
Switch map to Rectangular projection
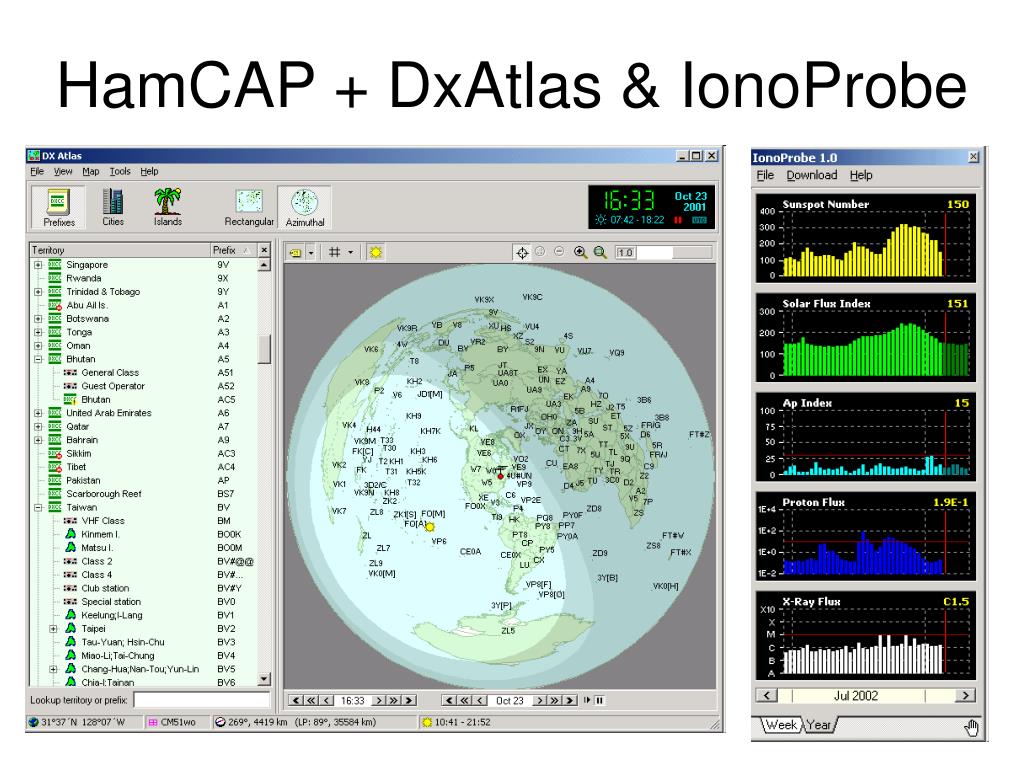click(249, 207)
